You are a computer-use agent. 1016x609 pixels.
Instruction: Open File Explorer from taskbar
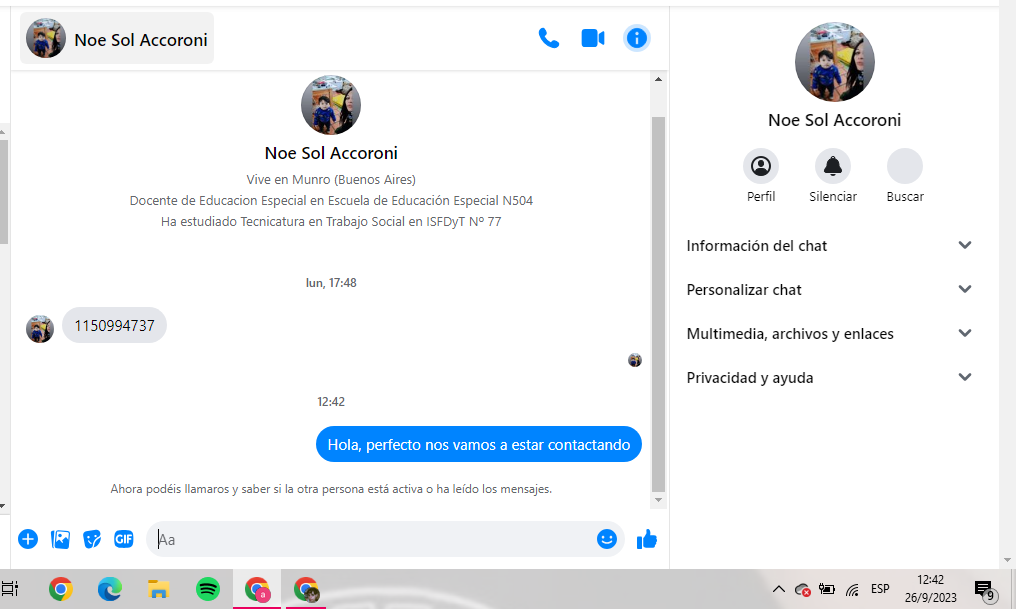pos(159,590)
